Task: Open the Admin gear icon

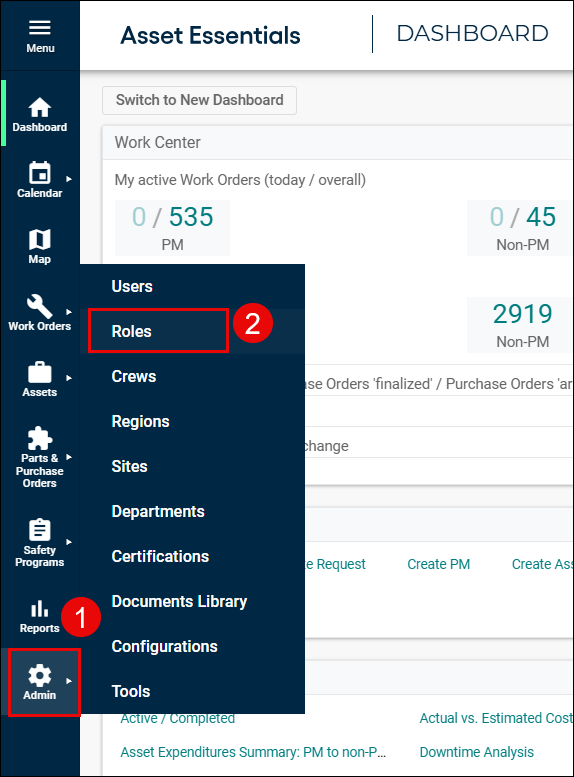Action: [x=40, y=675]
